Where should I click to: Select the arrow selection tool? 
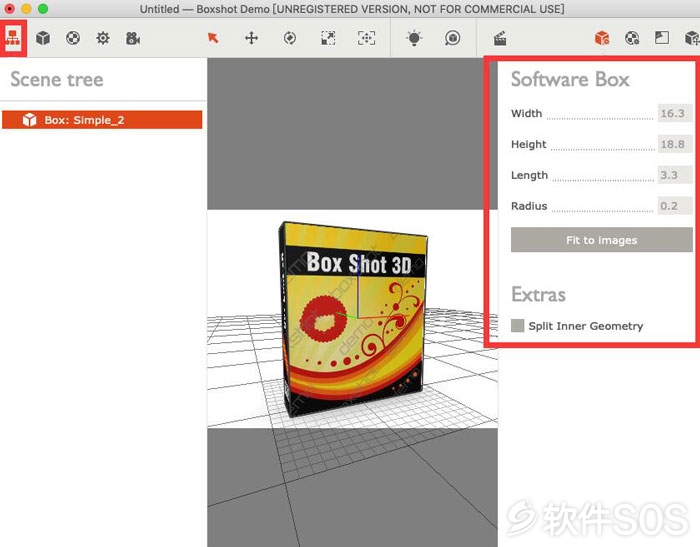point(213,38)
